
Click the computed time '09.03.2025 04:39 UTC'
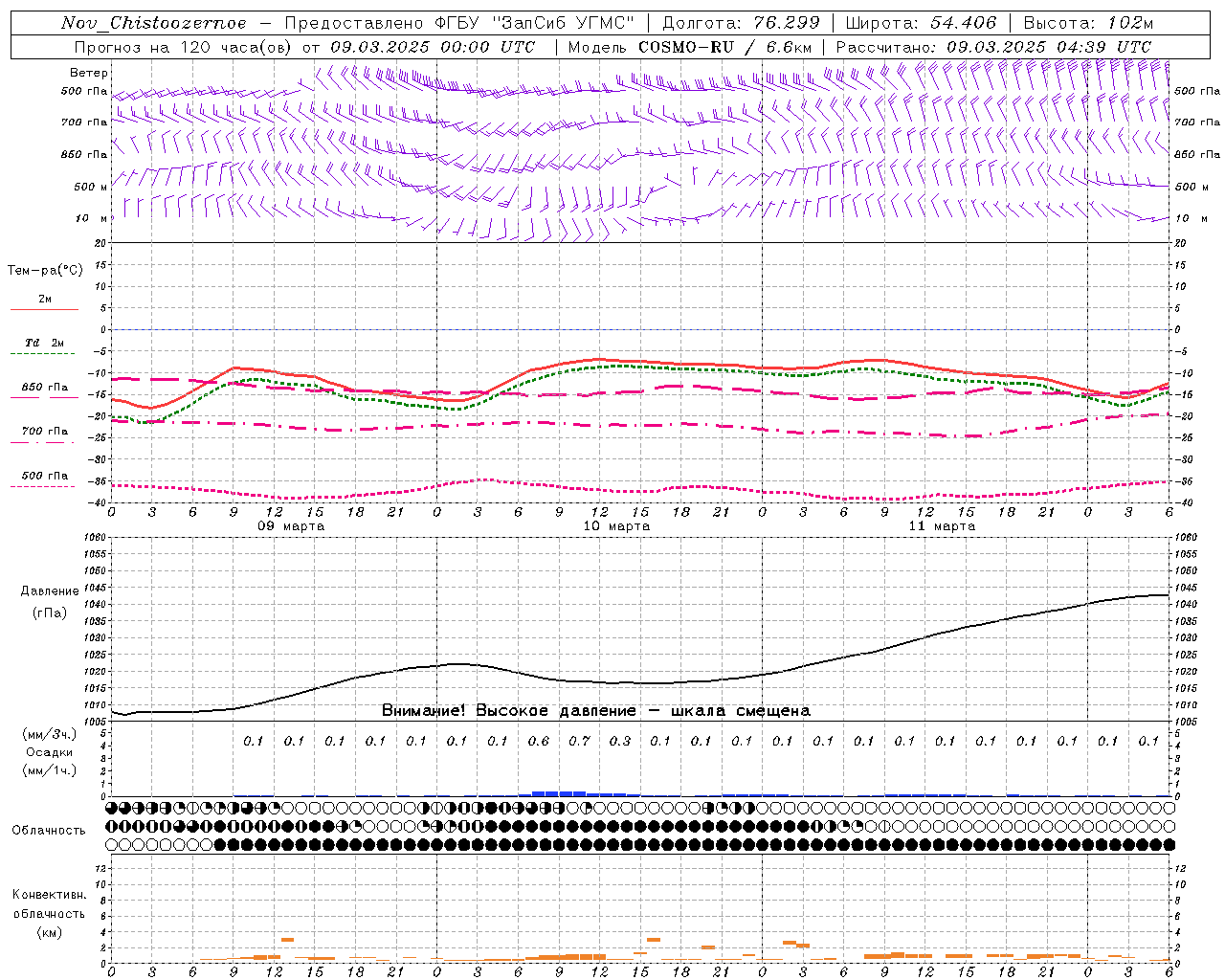pyautogui.click(x=1049, y=47)
